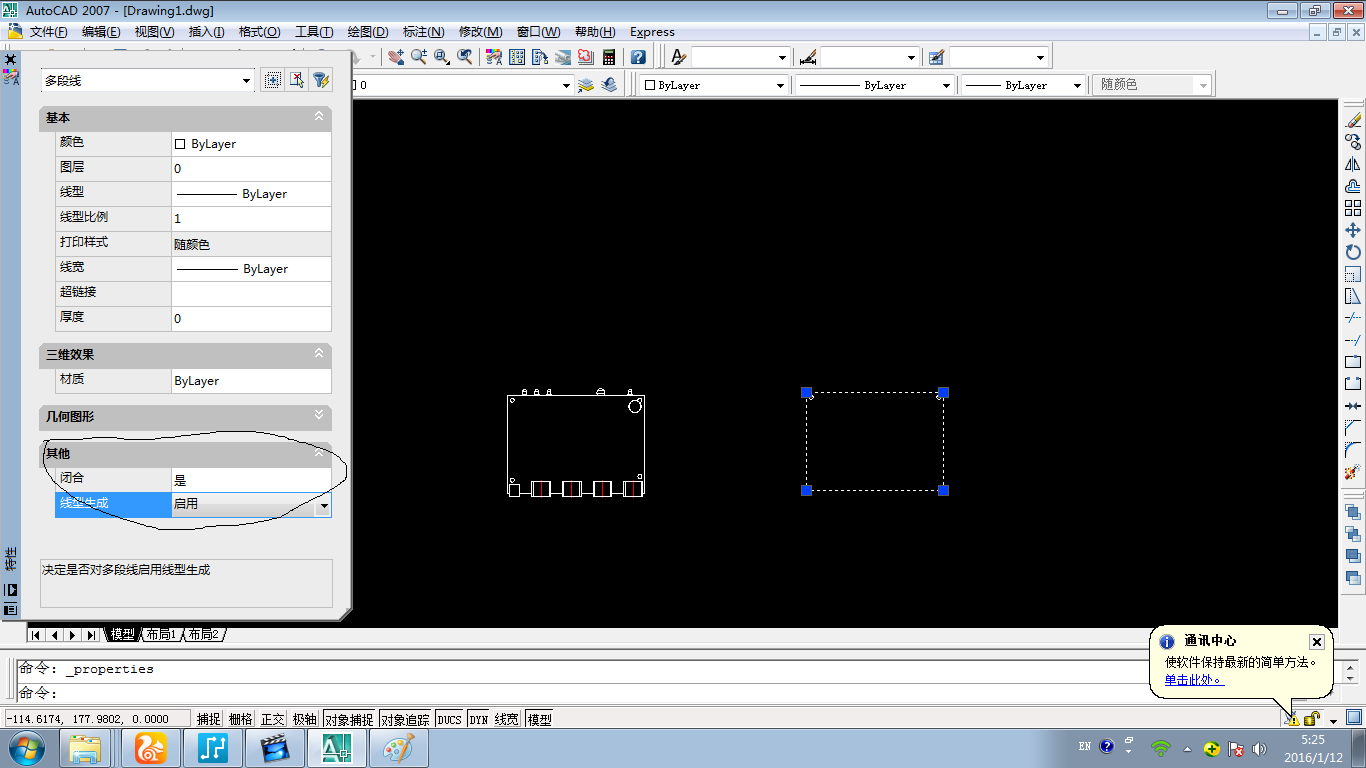Screen dimensions: 1366x768
Task: Toggle the 极轴 polar tracking
Action: (304, 719)
